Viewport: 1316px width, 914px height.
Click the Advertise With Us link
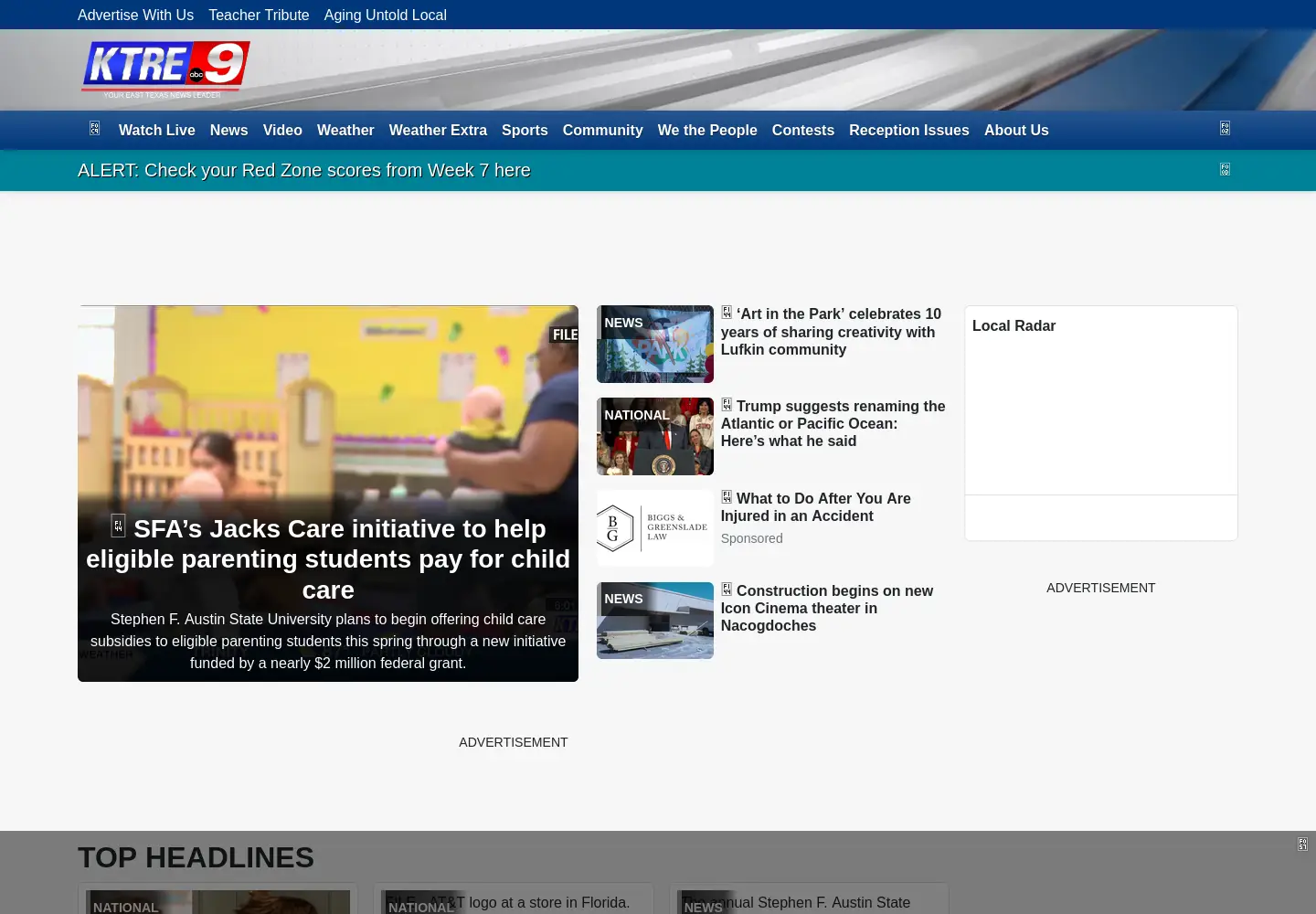(135, 15)
